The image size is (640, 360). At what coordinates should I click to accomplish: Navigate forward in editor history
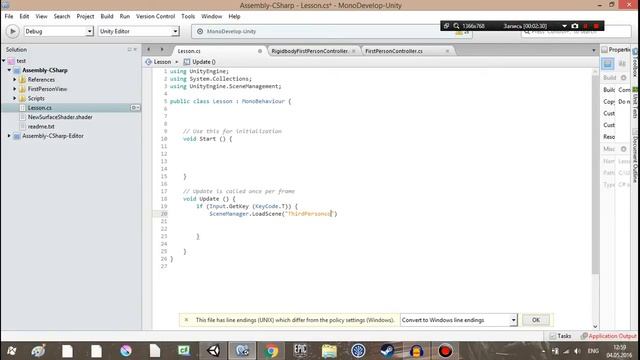point(162,50)
